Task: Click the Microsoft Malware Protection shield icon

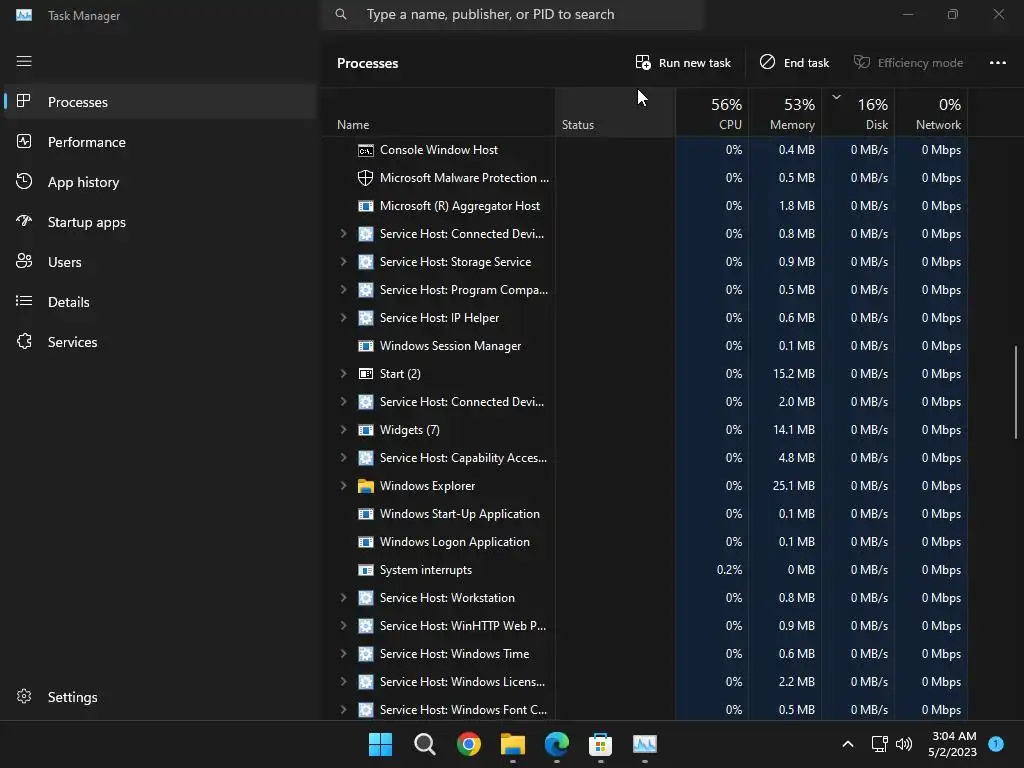Action: (366, 178)
